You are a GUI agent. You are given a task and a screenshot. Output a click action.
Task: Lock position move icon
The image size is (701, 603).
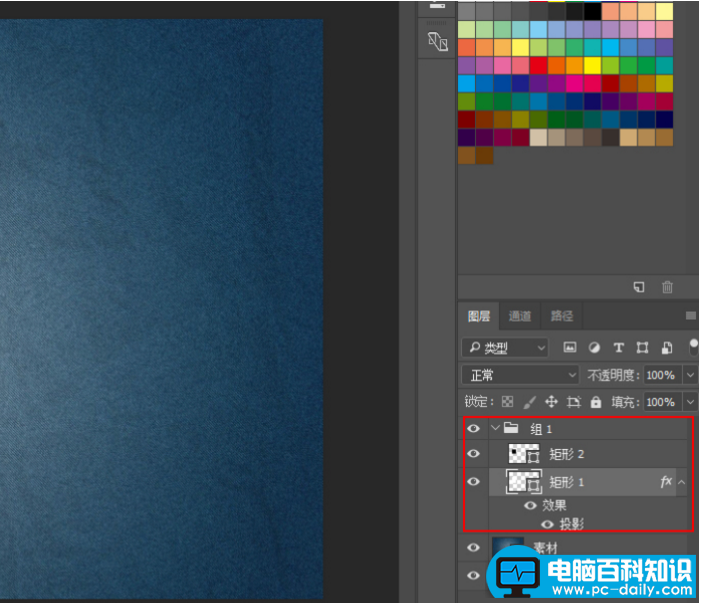click(x=551, y=401)
